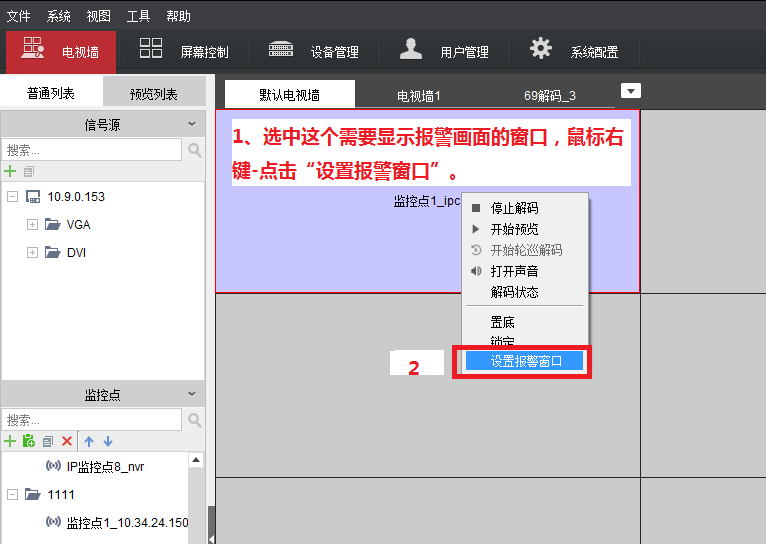Open 设备管理 device management
Viewport: 766px width, 544px height.
(x=313, y=51)
